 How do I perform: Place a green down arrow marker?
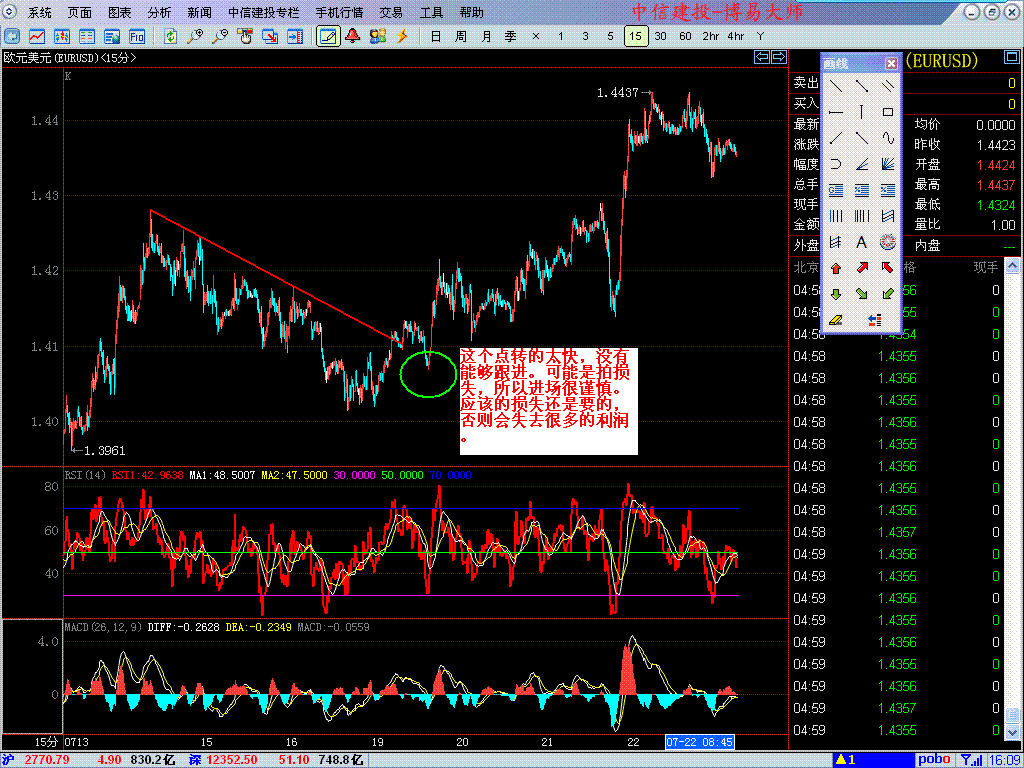click(x=836, y=294)
